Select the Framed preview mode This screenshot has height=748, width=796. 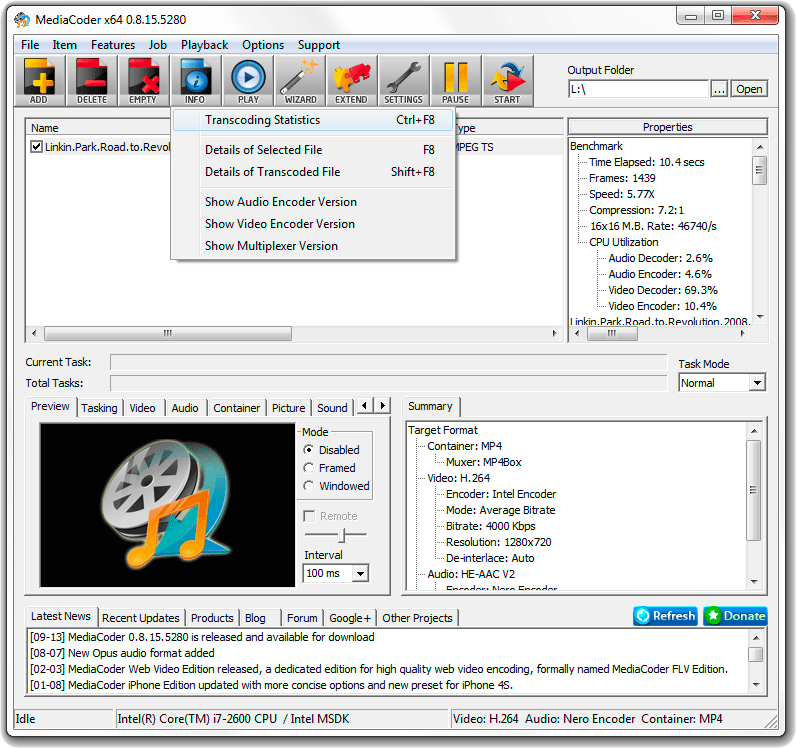click(308, 468)
